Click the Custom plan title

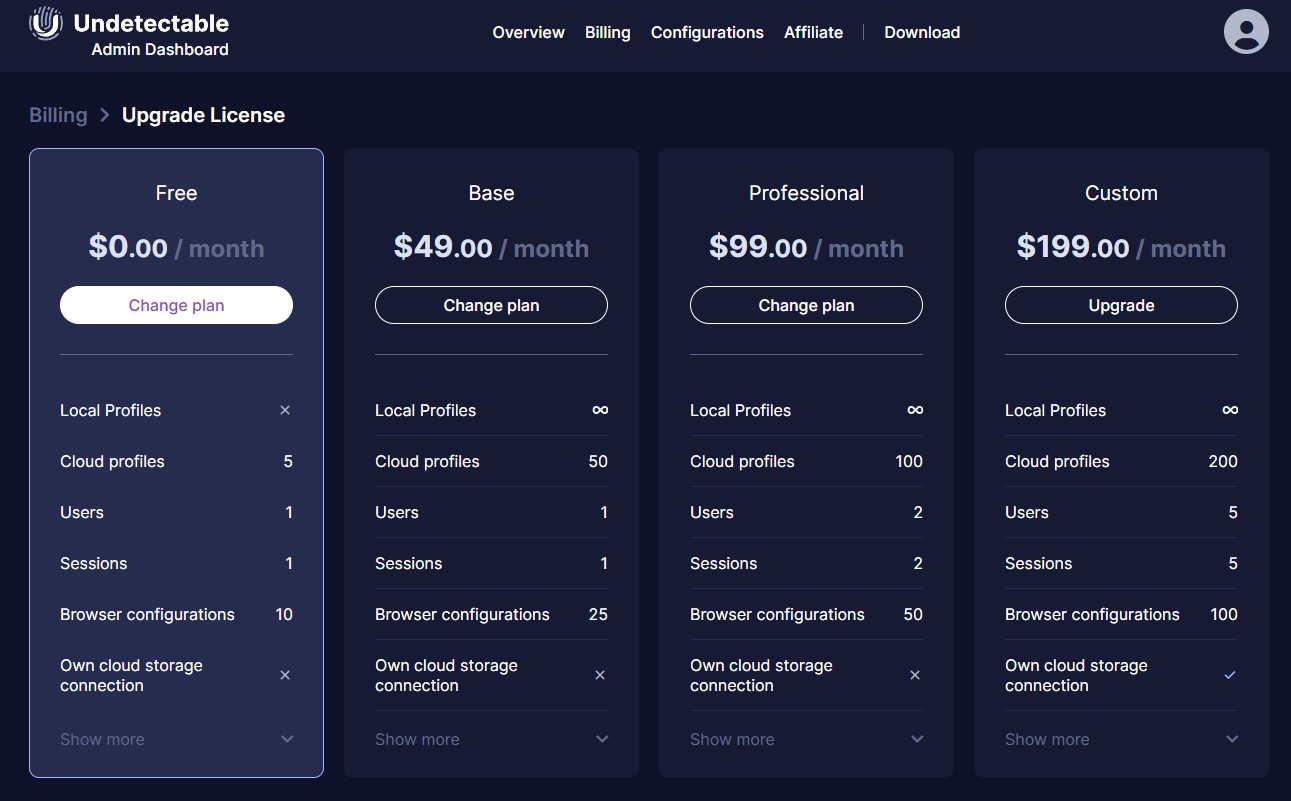click(x=1121, y=193)
